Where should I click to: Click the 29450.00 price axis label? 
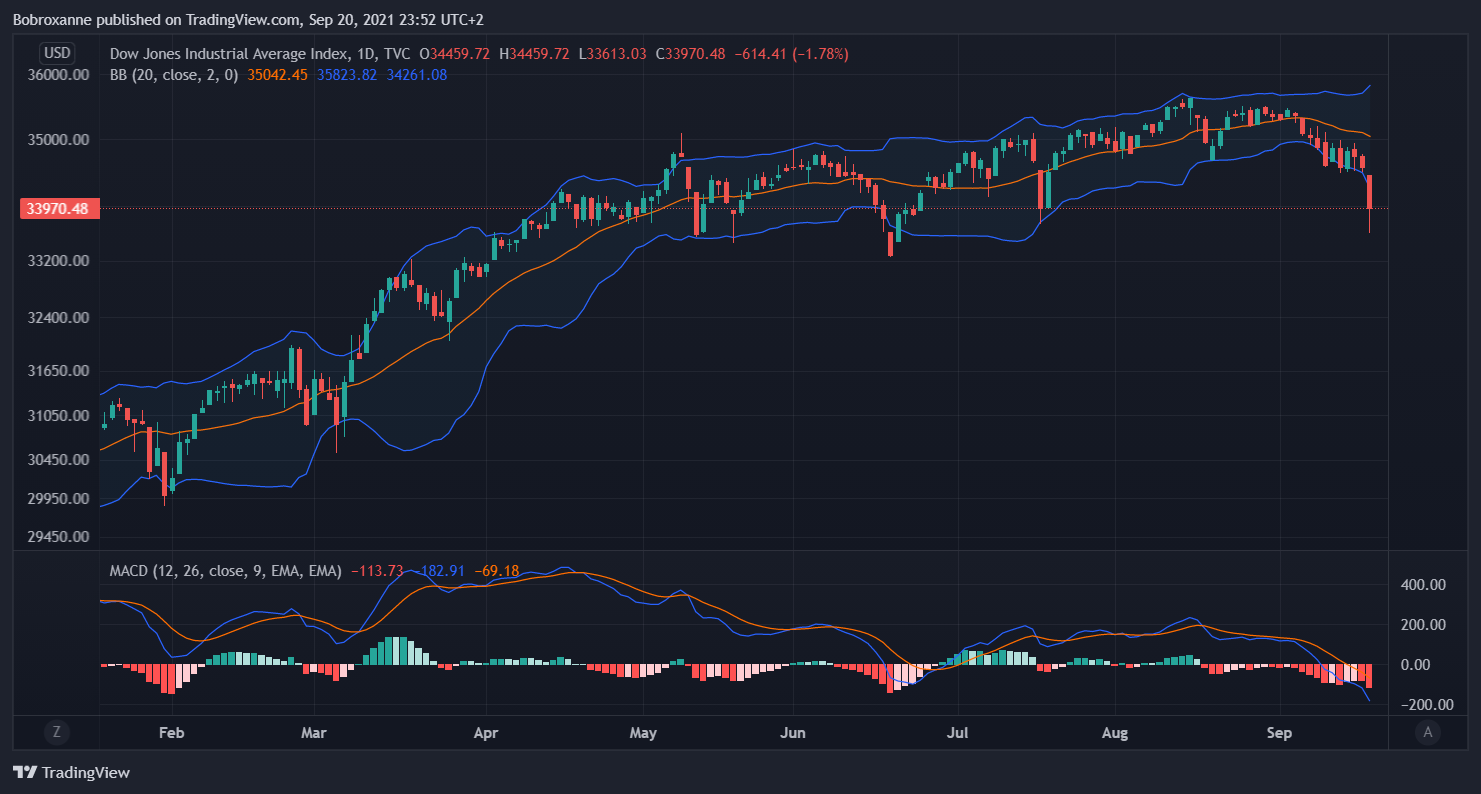click(x=58, y=537)
